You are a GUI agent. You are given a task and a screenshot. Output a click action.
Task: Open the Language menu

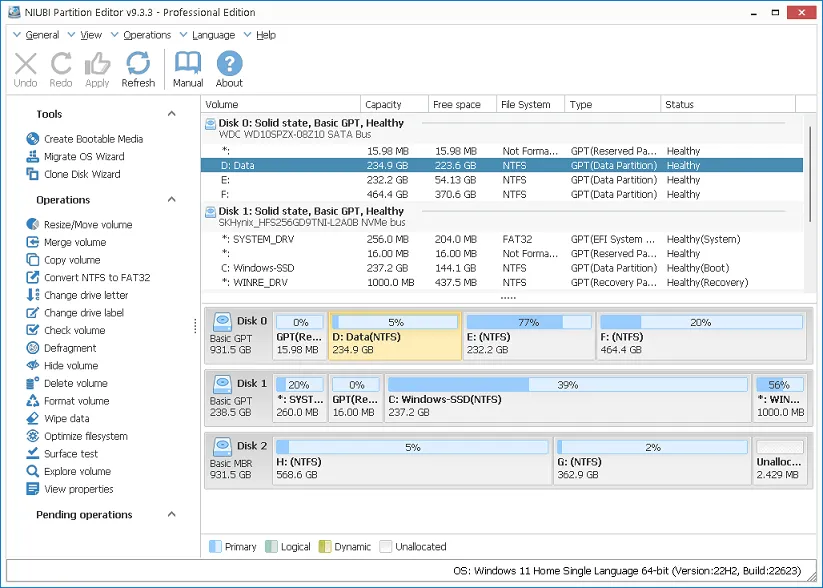click(x=213, y=35)
